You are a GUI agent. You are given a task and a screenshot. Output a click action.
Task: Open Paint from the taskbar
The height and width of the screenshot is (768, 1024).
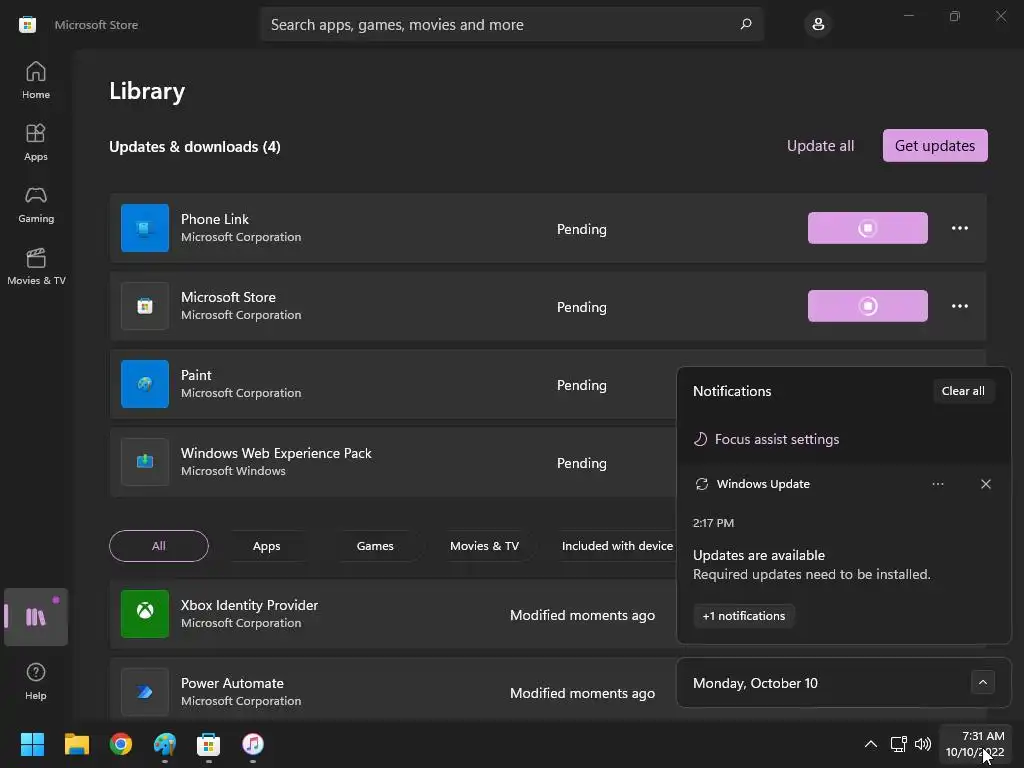coord(165,744)
